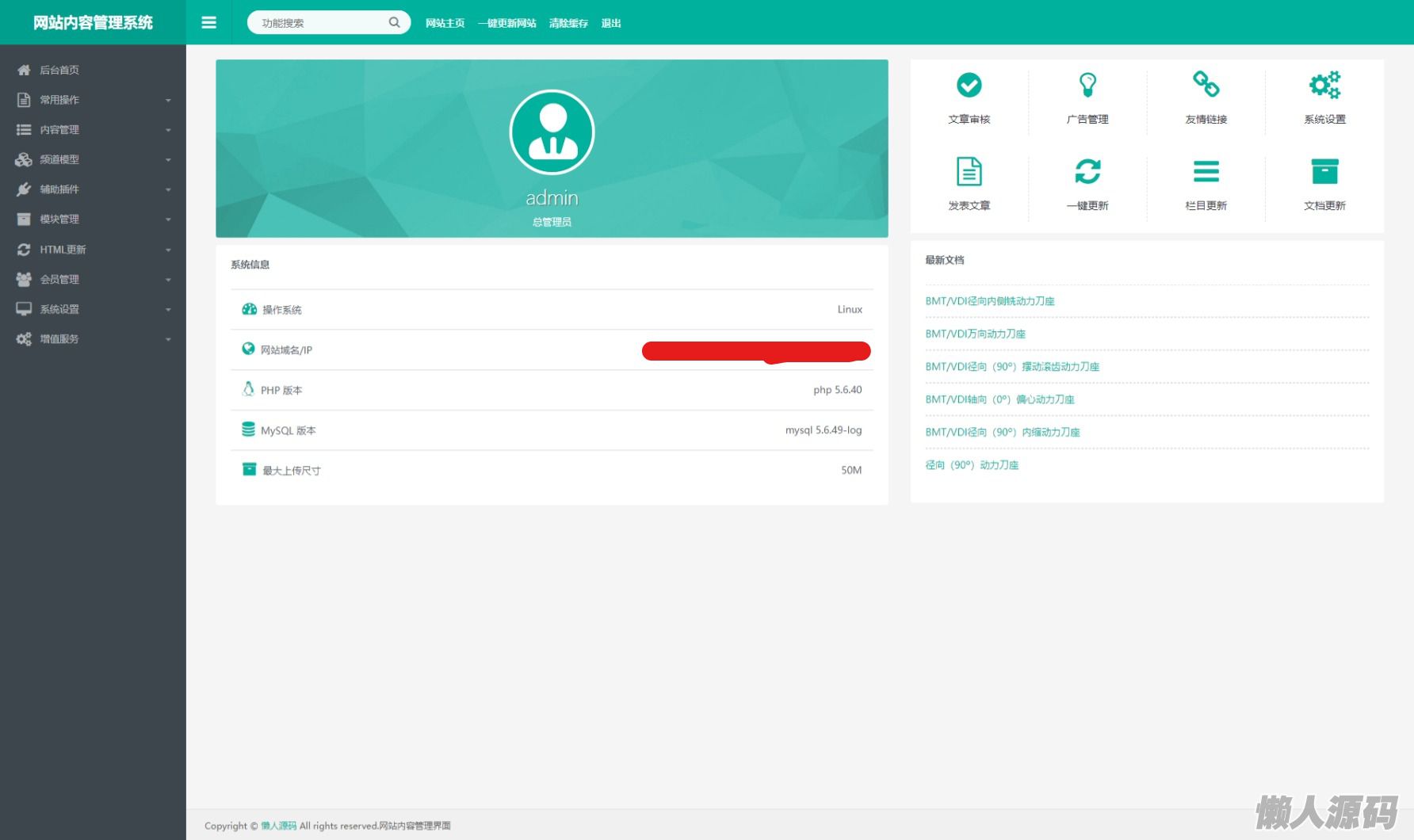Screen dimensions: 1414x840
Task: Click the 懒人源码 footer link
Action: (x=279, y=826)
